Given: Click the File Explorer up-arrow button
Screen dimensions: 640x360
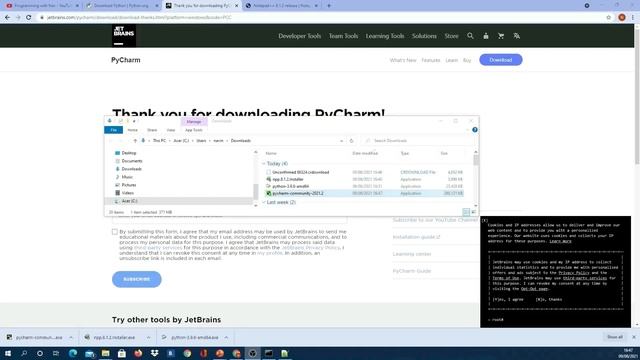Looking at the screenshot, I should 135,141.
